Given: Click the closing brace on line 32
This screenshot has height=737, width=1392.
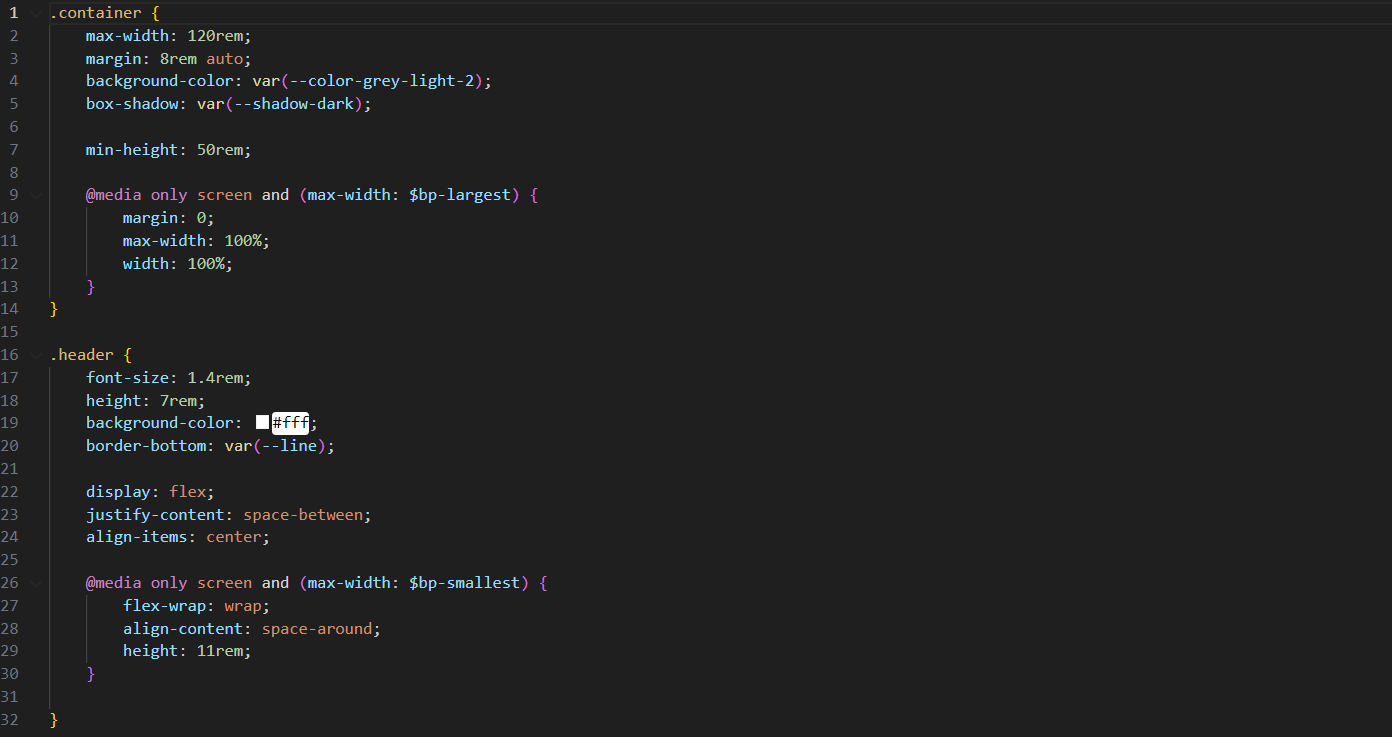Looking at the screenshot, I should click(x=54, y=719).
